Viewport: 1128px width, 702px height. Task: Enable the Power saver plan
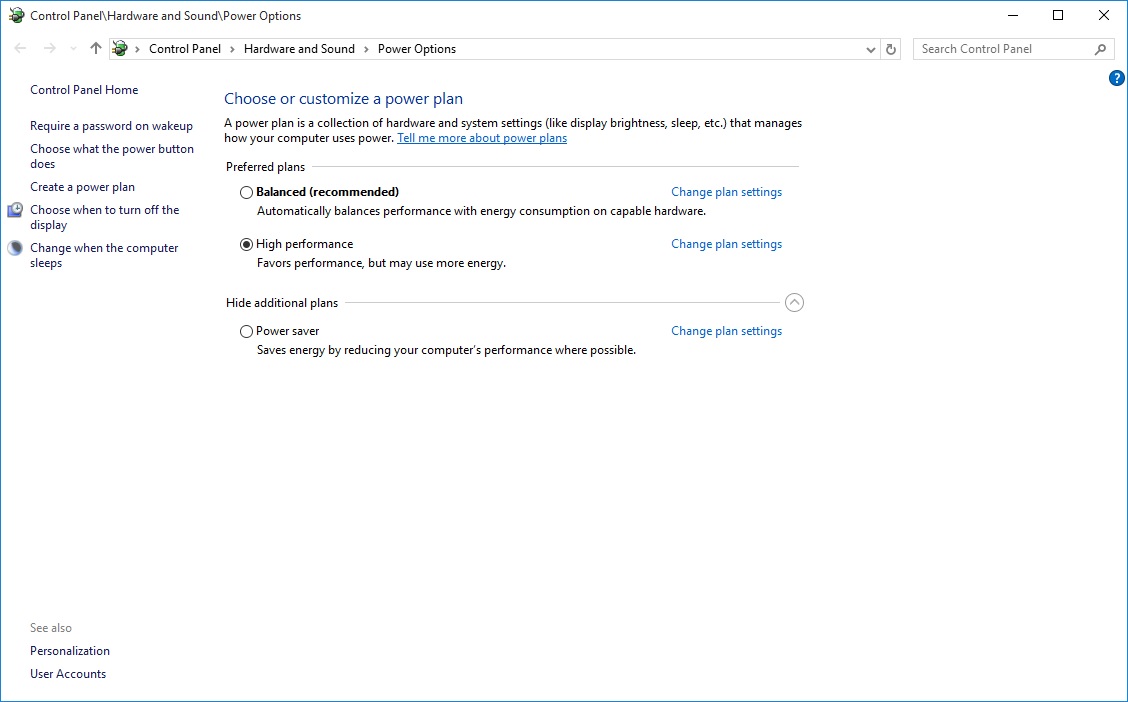tap(246, 331)
